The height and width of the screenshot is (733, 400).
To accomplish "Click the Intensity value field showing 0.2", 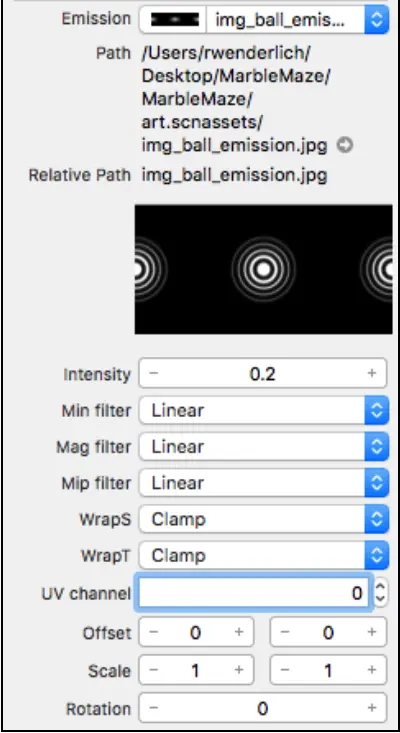I will click(x=263, y=374).
